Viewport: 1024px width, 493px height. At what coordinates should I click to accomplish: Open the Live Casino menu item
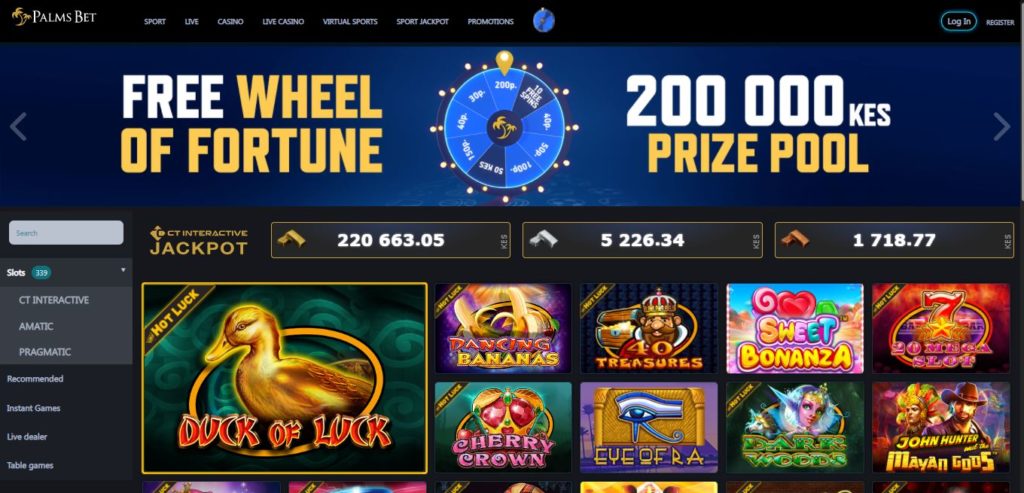(x=283, y=22)
